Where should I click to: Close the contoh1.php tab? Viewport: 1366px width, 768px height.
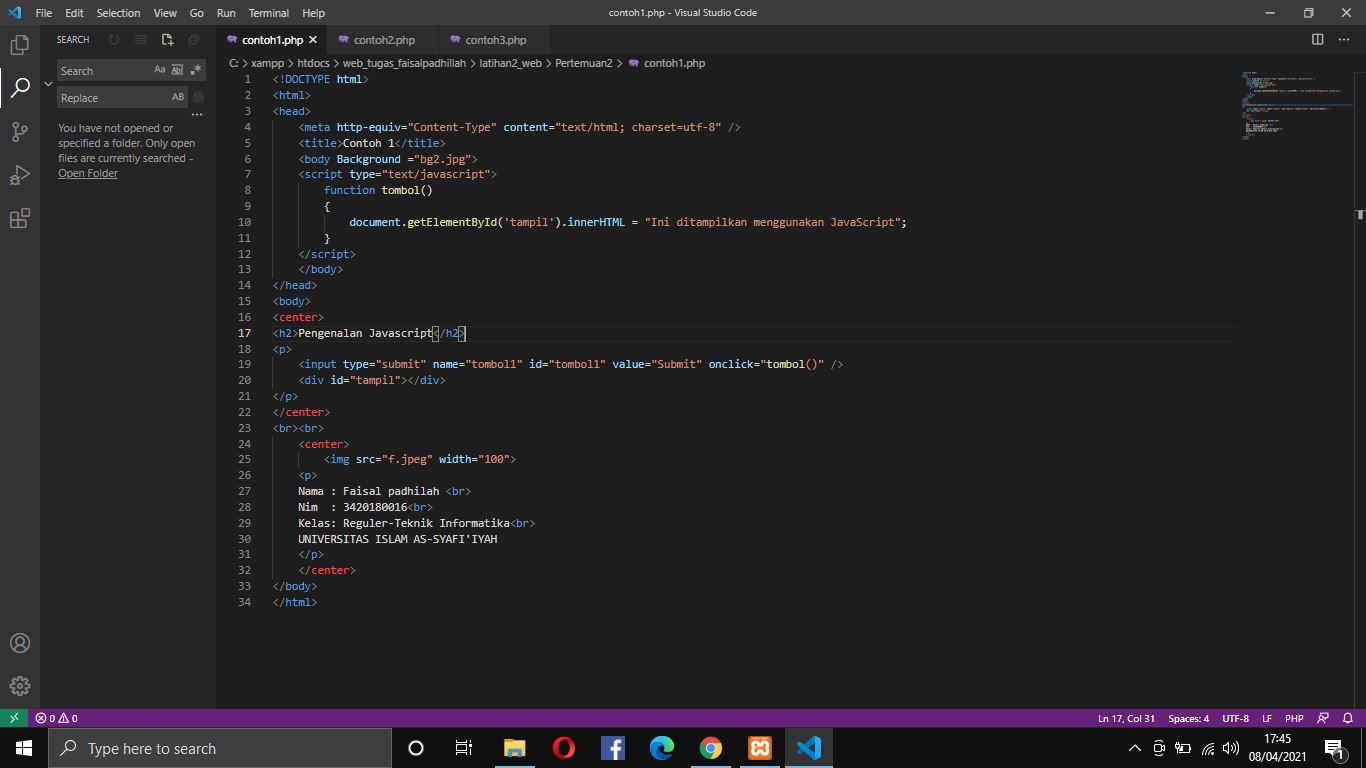pos(313,40)
